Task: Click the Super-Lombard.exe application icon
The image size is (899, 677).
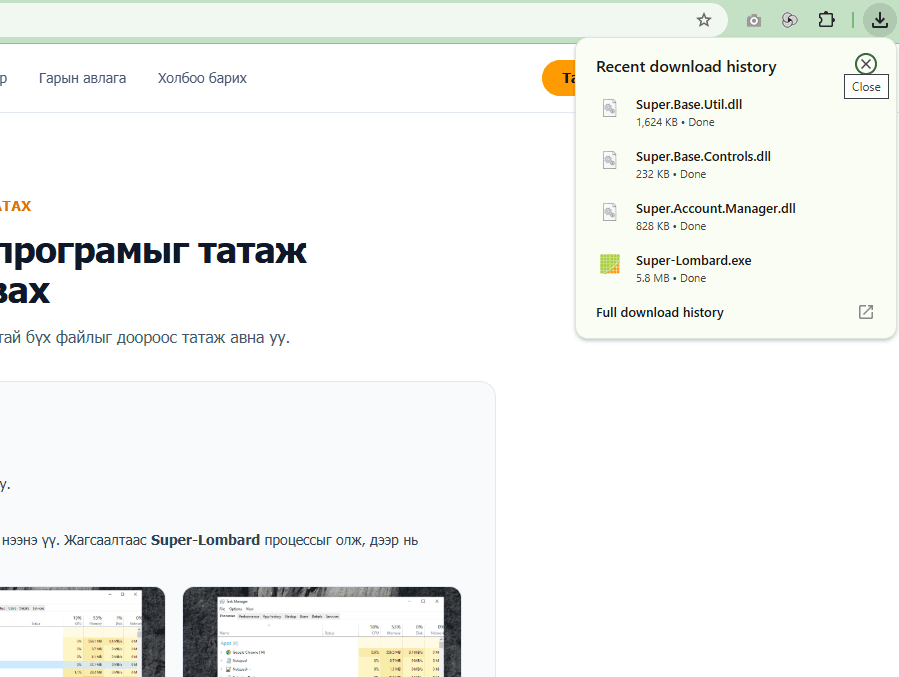Action: (x=610, y=264)
